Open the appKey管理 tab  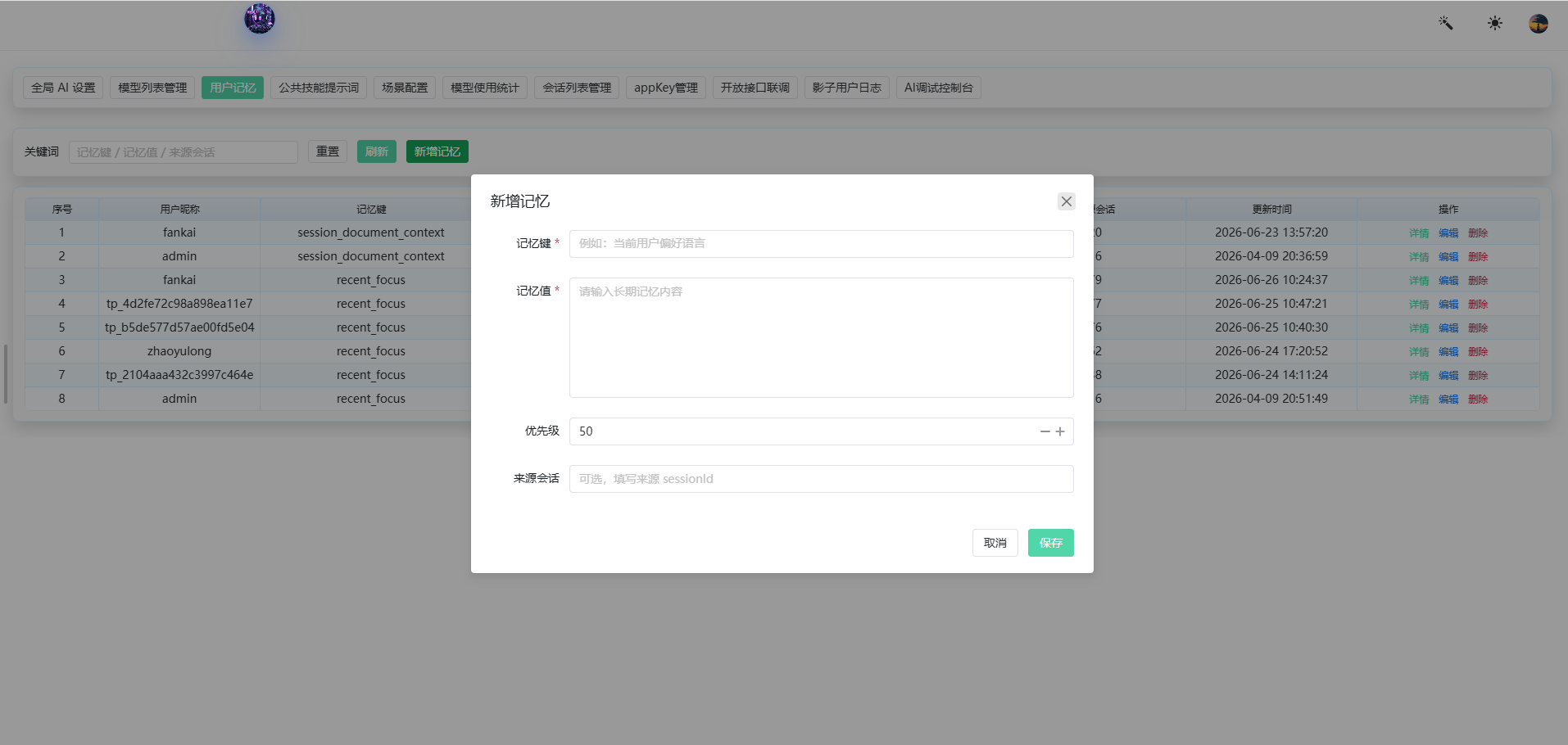(666, 88)
